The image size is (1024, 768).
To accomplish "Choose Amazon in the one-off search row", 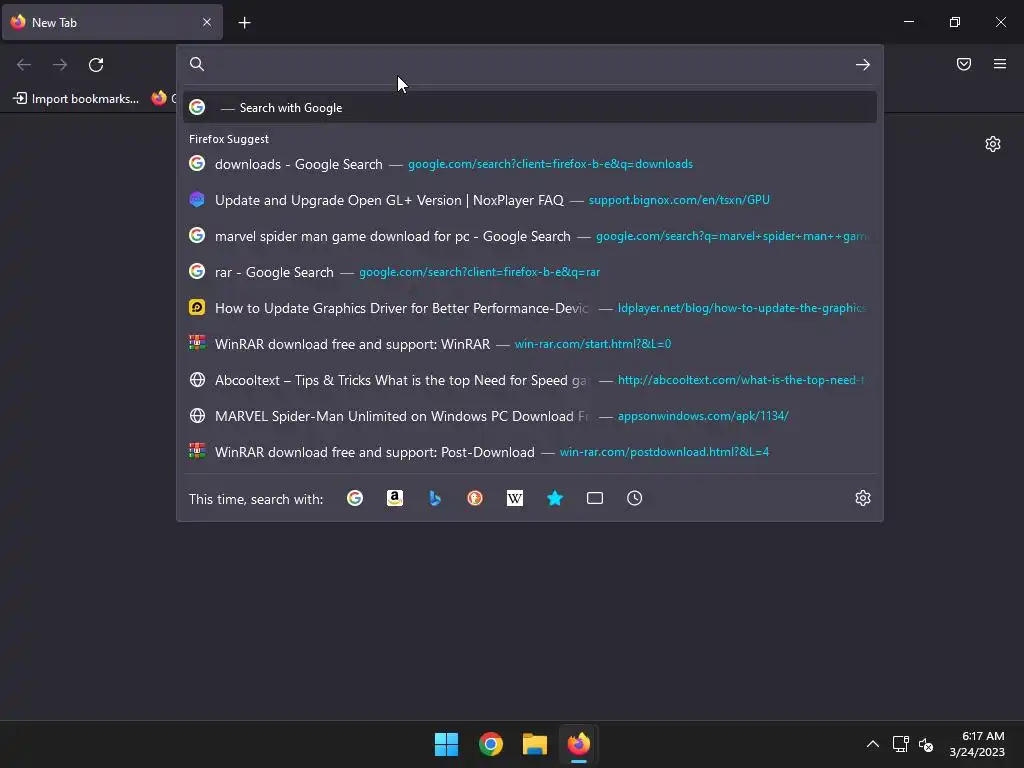I will (x=394, y=498).
